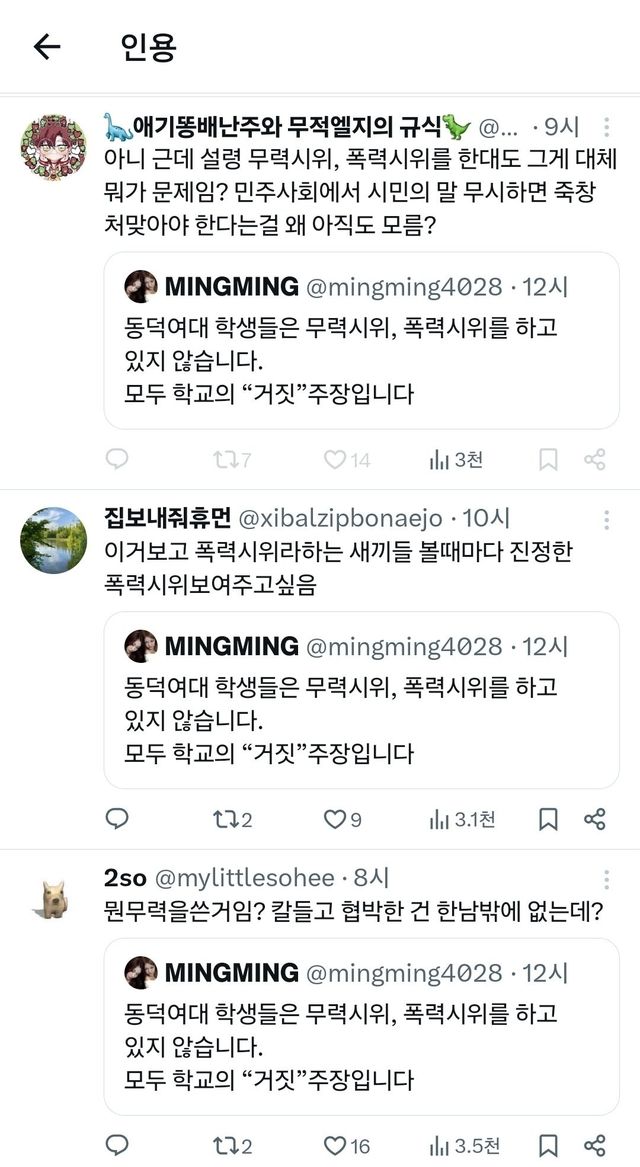This screenshot has width=640, height=1167.
Task: Share 2so's quote tweet
Action: point(595,1146)
